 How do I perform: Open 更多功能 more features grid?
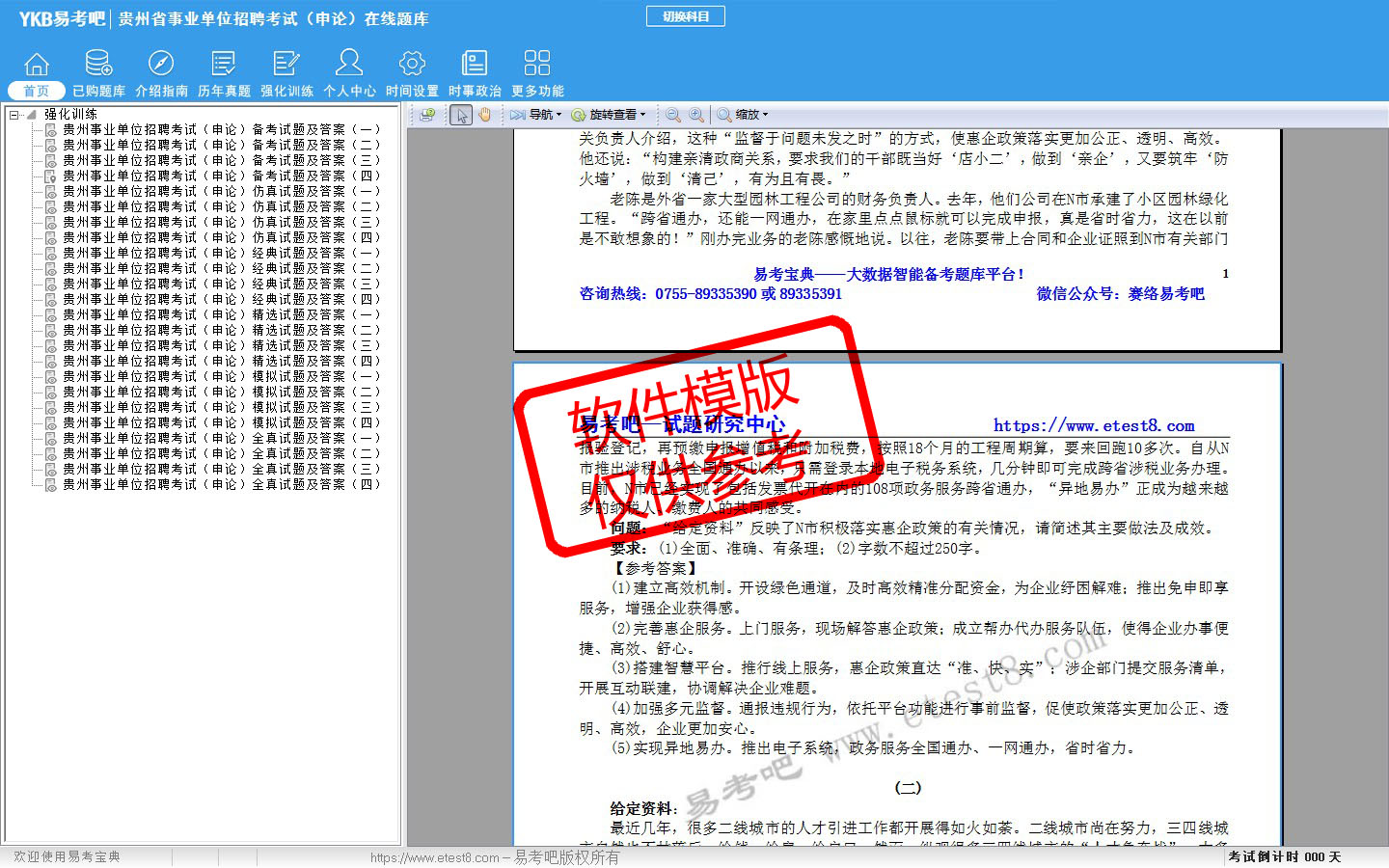click(x=537, y=74)
